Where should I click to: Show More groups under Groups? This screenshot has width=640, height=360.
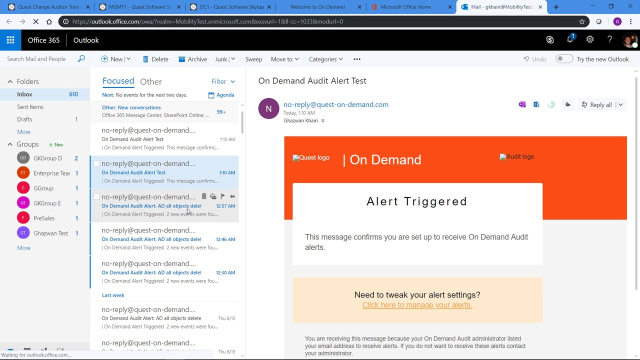(24, 248)
